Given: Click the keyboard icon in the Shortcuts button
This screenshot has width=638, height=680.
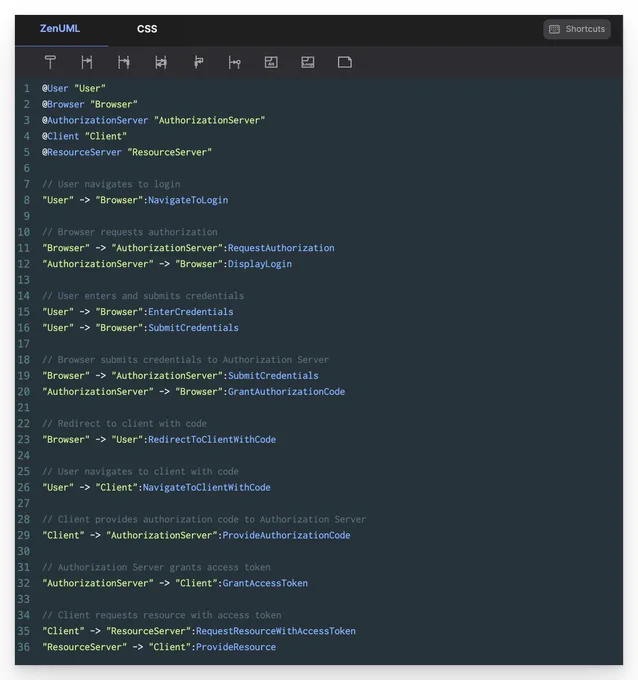Looking at the screenshot, I should point(554,29).
